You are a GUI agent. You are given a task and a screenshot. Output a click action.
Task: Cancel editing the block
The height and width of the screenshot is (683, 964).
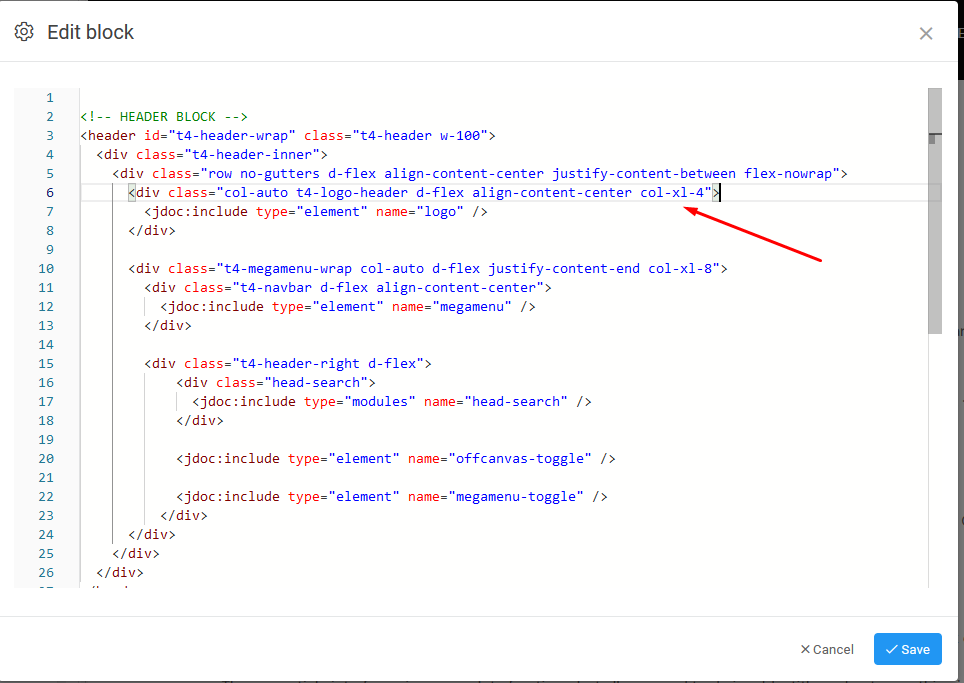827,649
